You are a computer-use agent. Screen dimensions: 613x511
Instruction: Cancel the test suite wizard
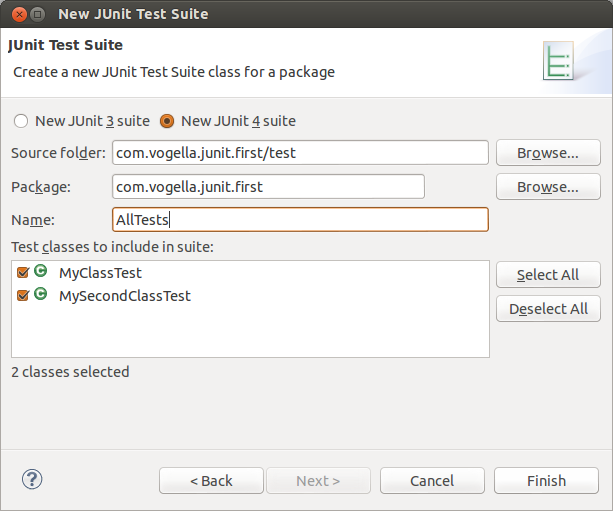(x=432, y=481)
